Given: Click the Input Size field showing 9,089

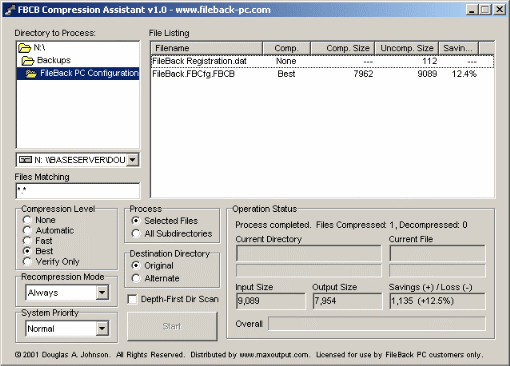Looking at the screenshot, I should pyautogui.click(x=271, y=301).
